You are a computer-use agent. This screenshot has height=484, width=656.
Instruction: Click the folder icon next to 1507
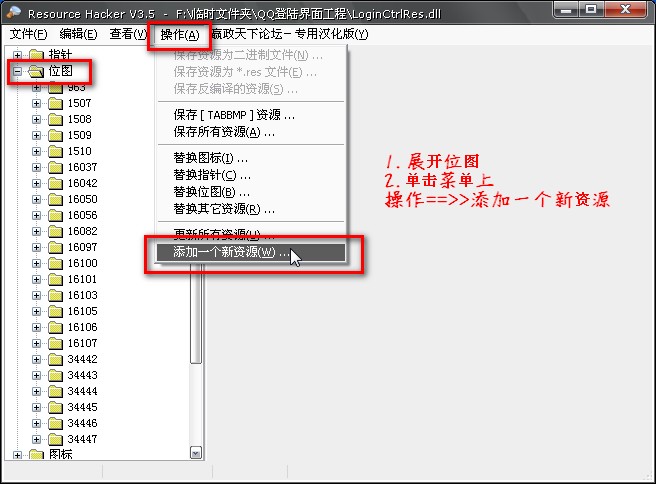pos(55,103)
